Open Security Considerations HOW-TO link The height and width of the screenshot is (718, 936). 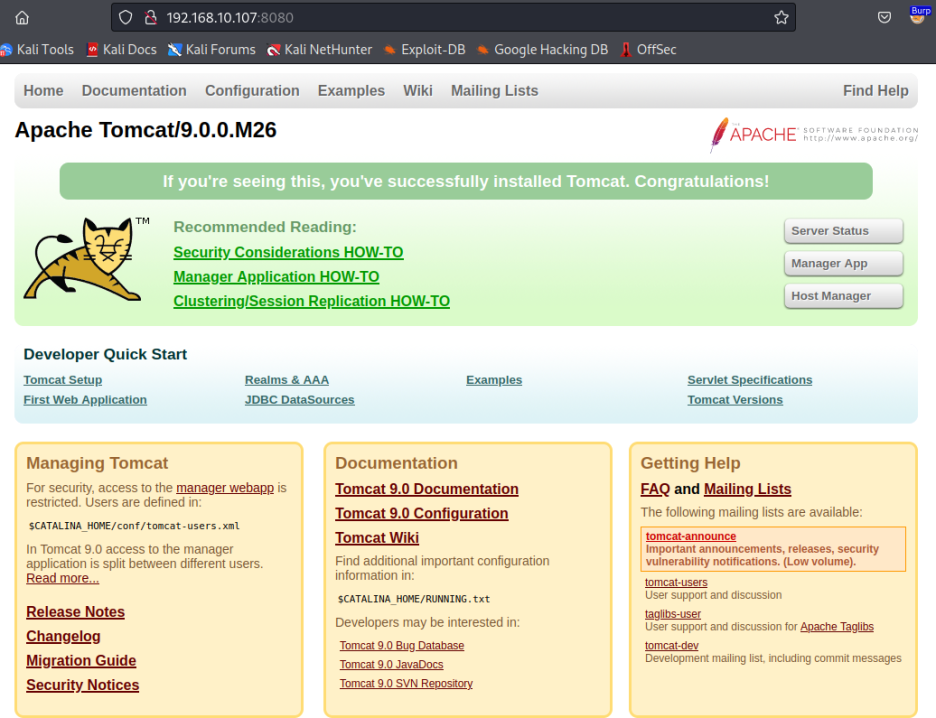[288, 252]
